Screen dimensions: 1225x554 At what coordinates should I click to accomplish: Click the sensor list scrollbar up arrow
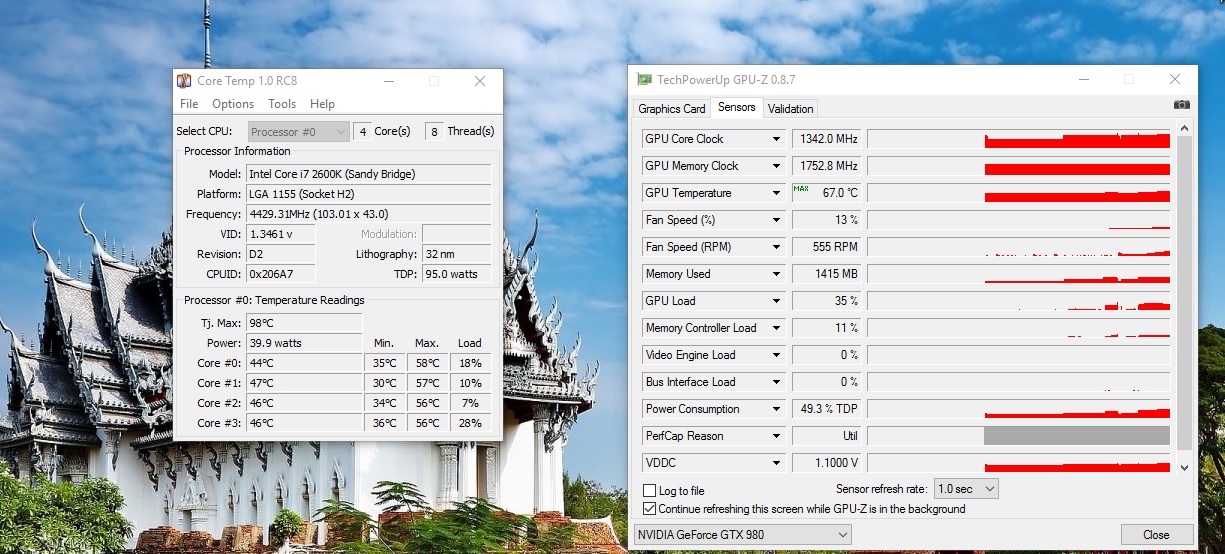1185,129
